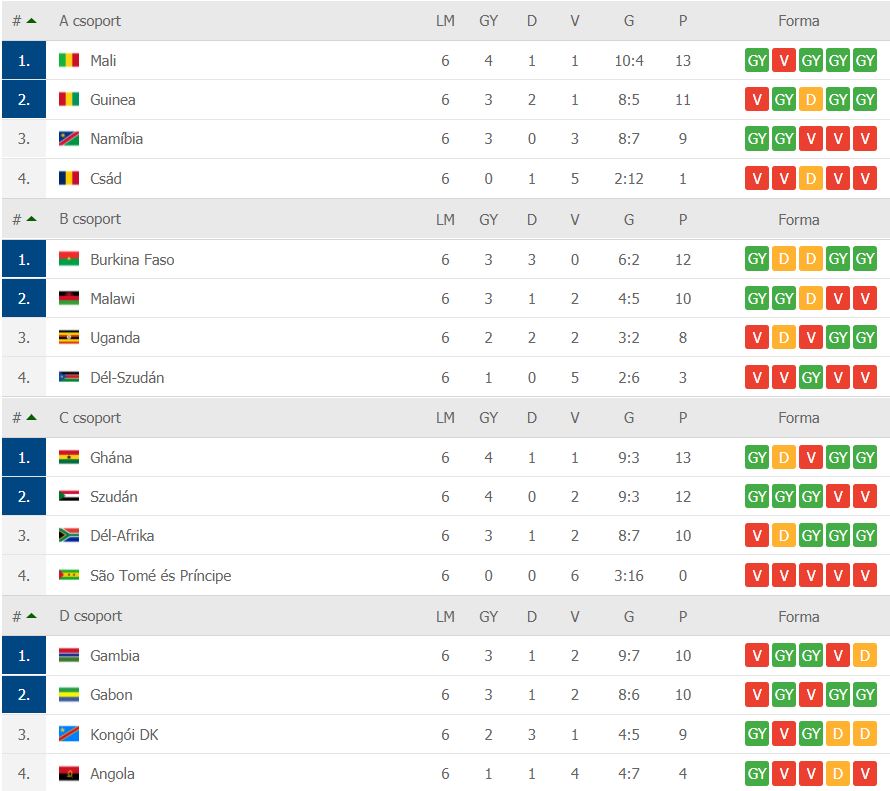Screen dimensions: 890x791
Task: Click Gambia's last orange D form badge
Action: 865,656
